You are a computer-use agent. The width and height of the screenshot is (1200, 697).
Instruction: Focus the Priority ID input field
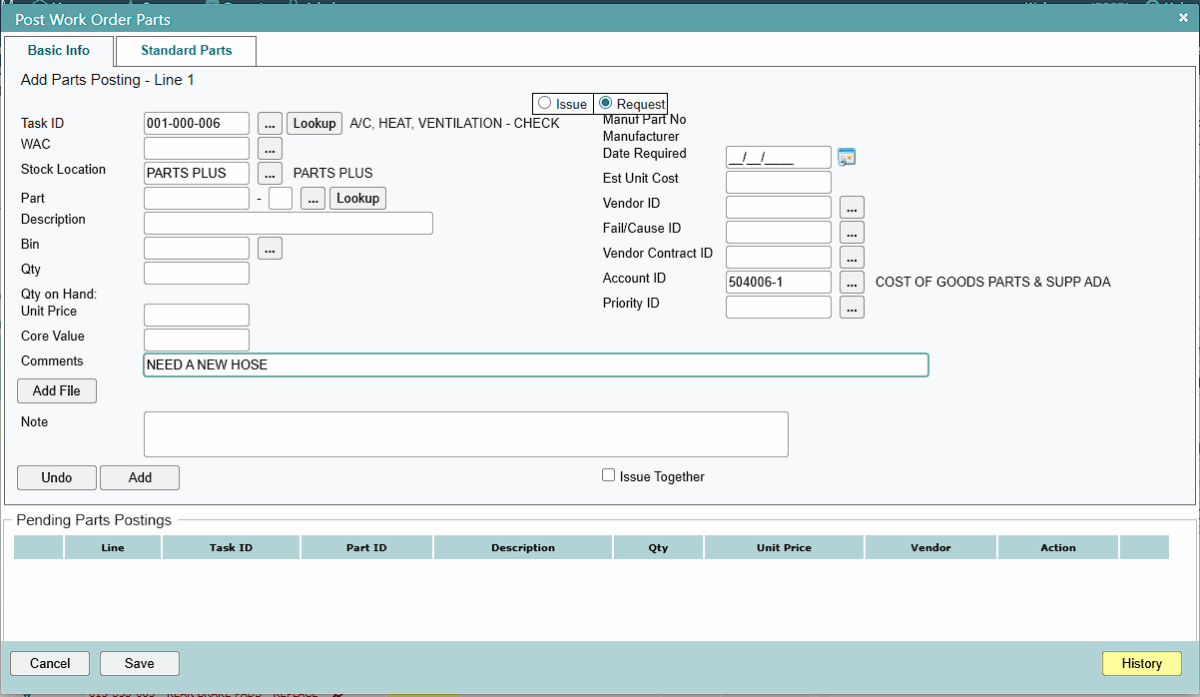pyautogui.click(x=779, y=307)
